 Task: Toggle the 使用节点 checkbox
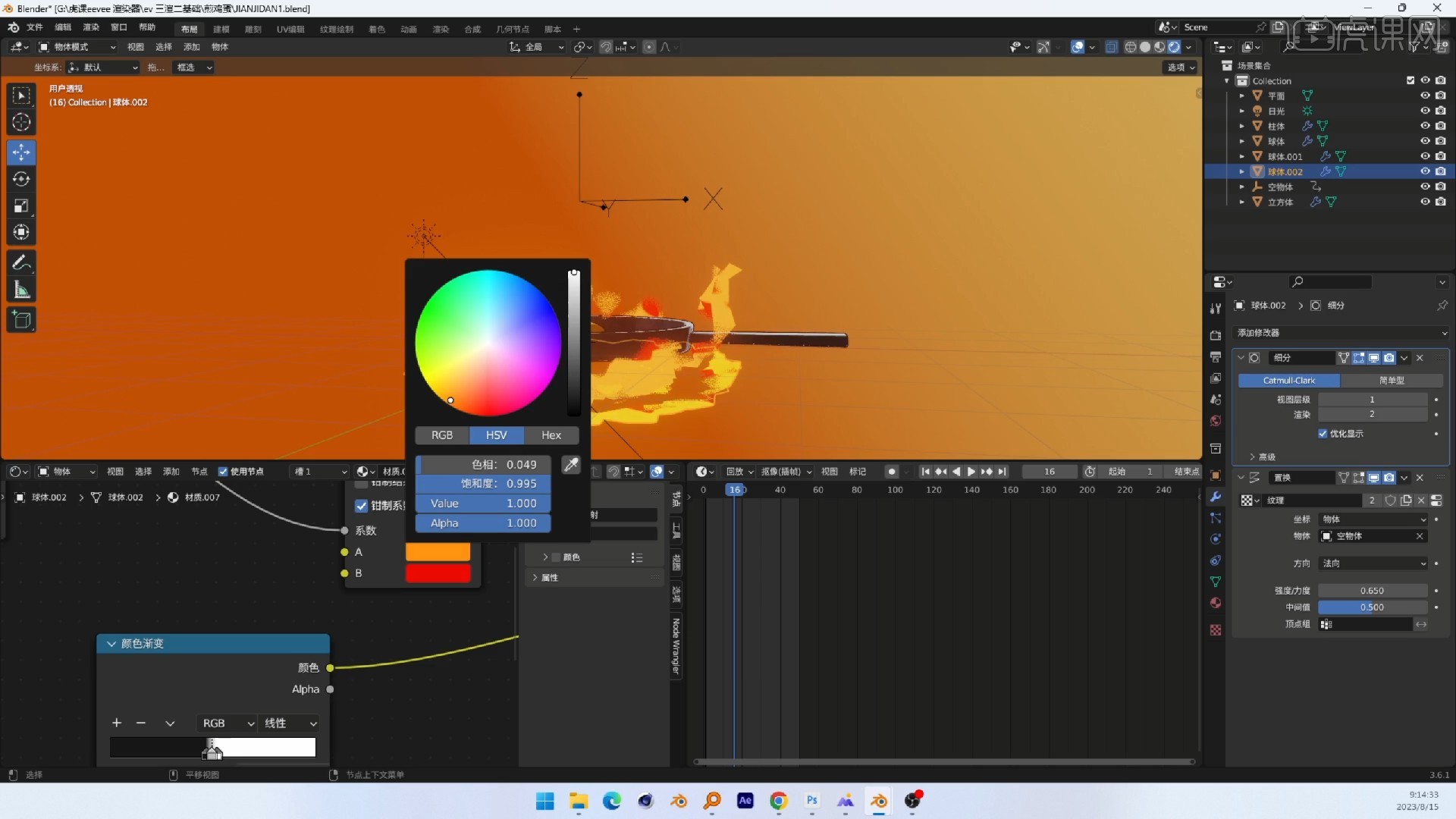223,472
